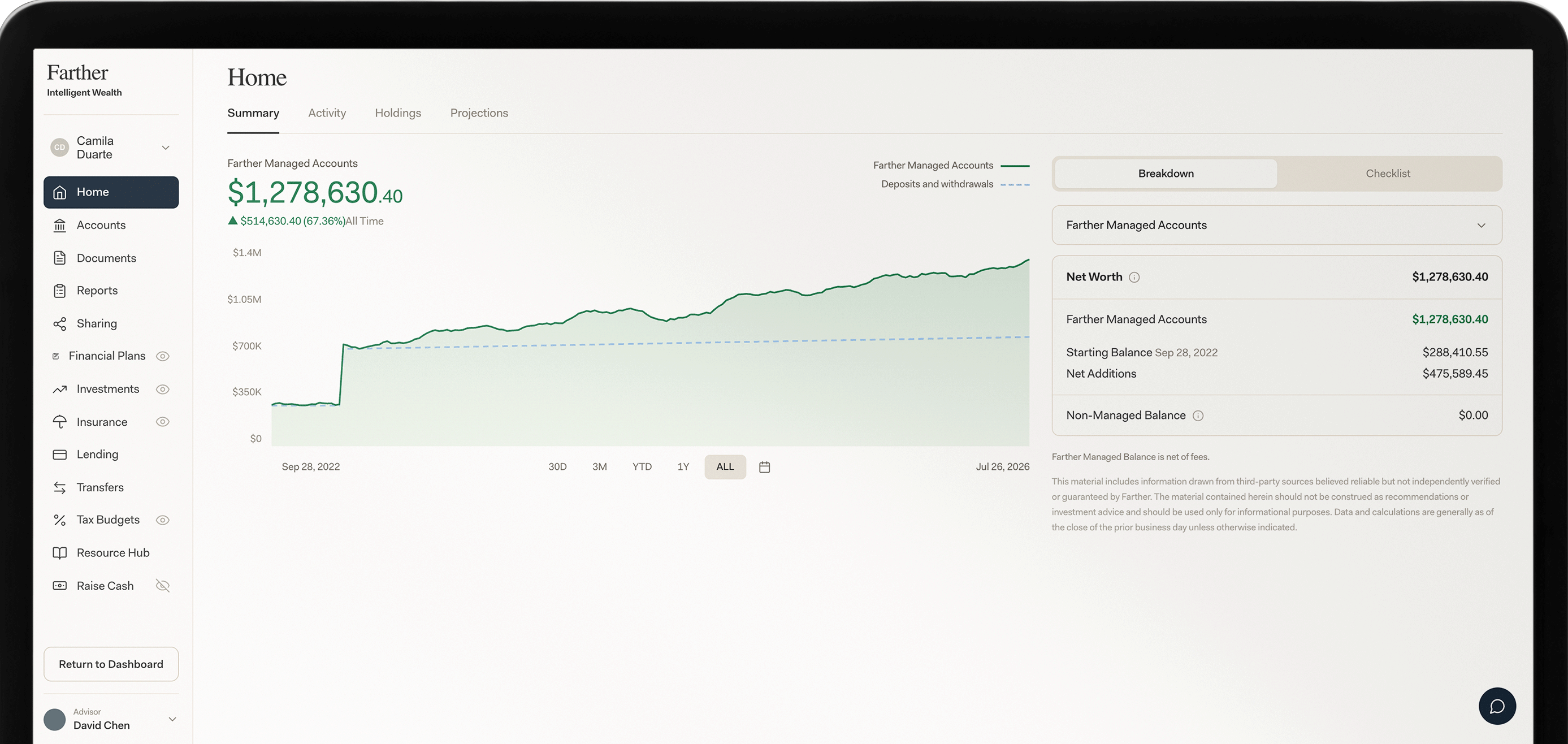Toggle visibility eye for Insurance

163,422
